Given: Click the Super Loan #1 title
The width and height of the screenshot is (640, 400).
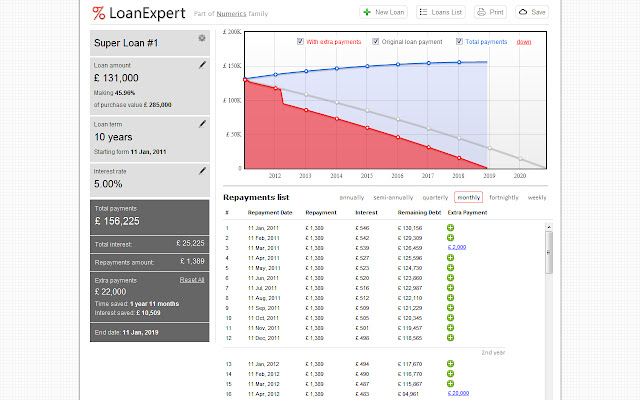Looking at the screenshot, I should [x=126, y=43].
